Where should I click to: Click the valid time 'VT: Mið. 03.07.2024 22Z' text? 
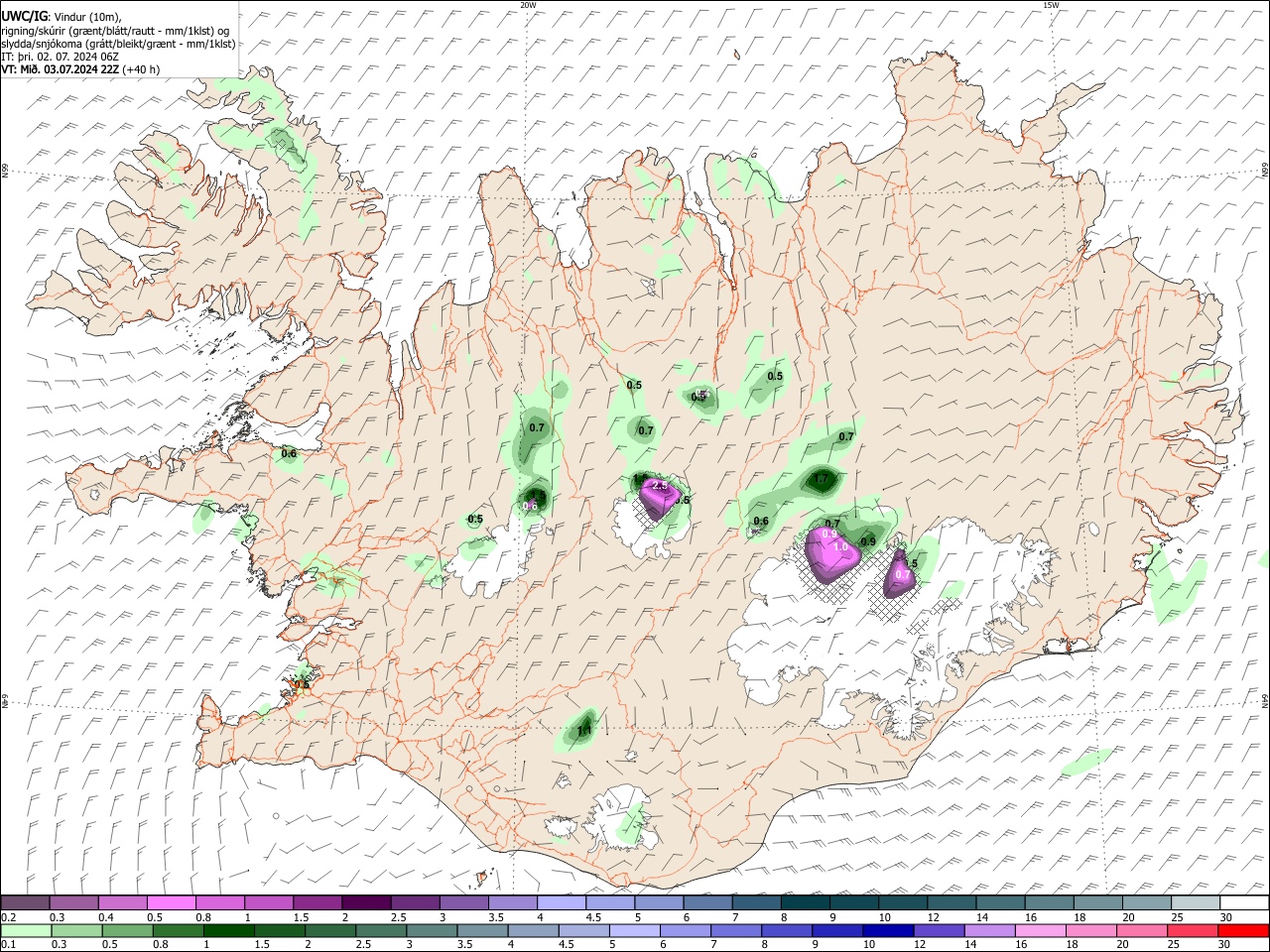(x=60, y=69)
